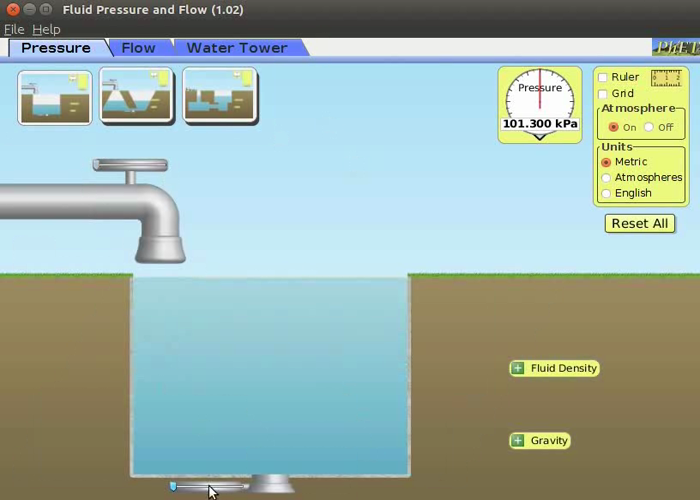This screenshot has width=700, height=500.
Task: Expand the Gravity panel
Action: click(518, 440)
